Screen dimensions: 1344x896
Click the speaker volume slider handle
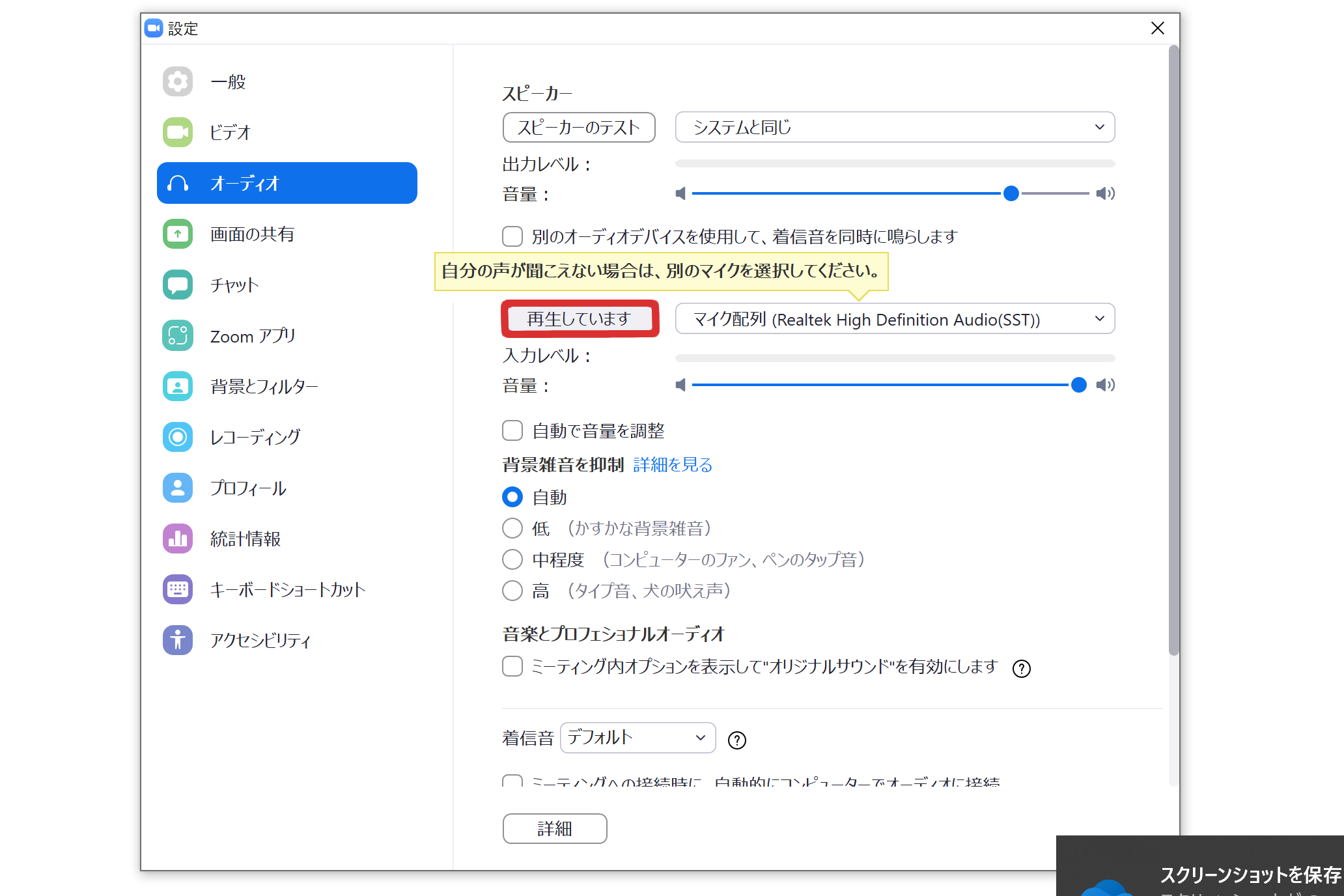(x=1011, y=193)
